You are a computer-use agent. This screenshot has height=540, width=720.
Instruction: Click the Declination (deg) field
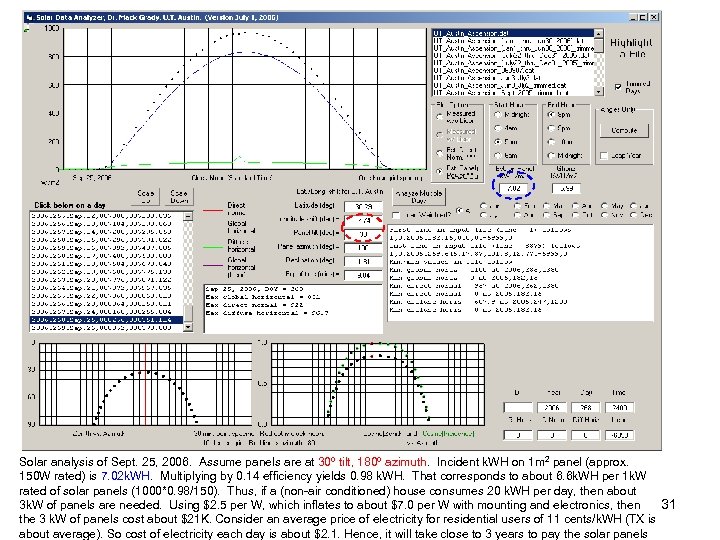[x=363, y=261]
